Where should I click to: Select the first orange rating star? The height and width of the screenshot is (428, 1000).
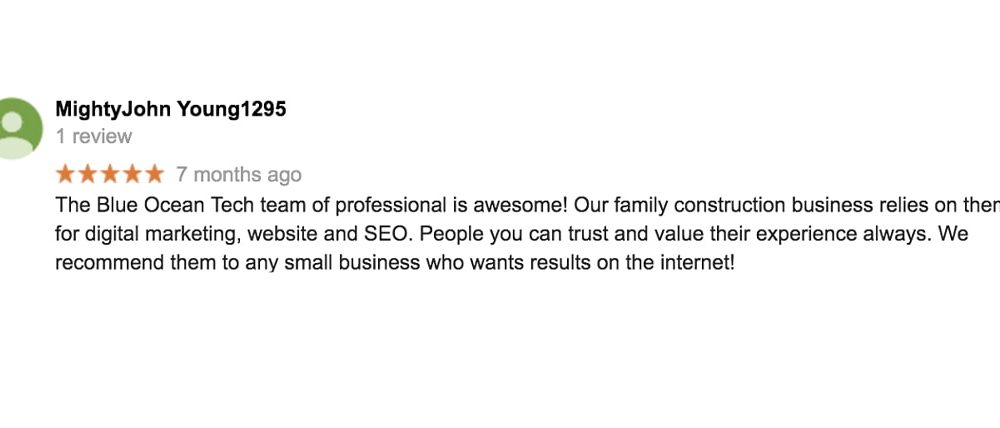click(65, 173)
